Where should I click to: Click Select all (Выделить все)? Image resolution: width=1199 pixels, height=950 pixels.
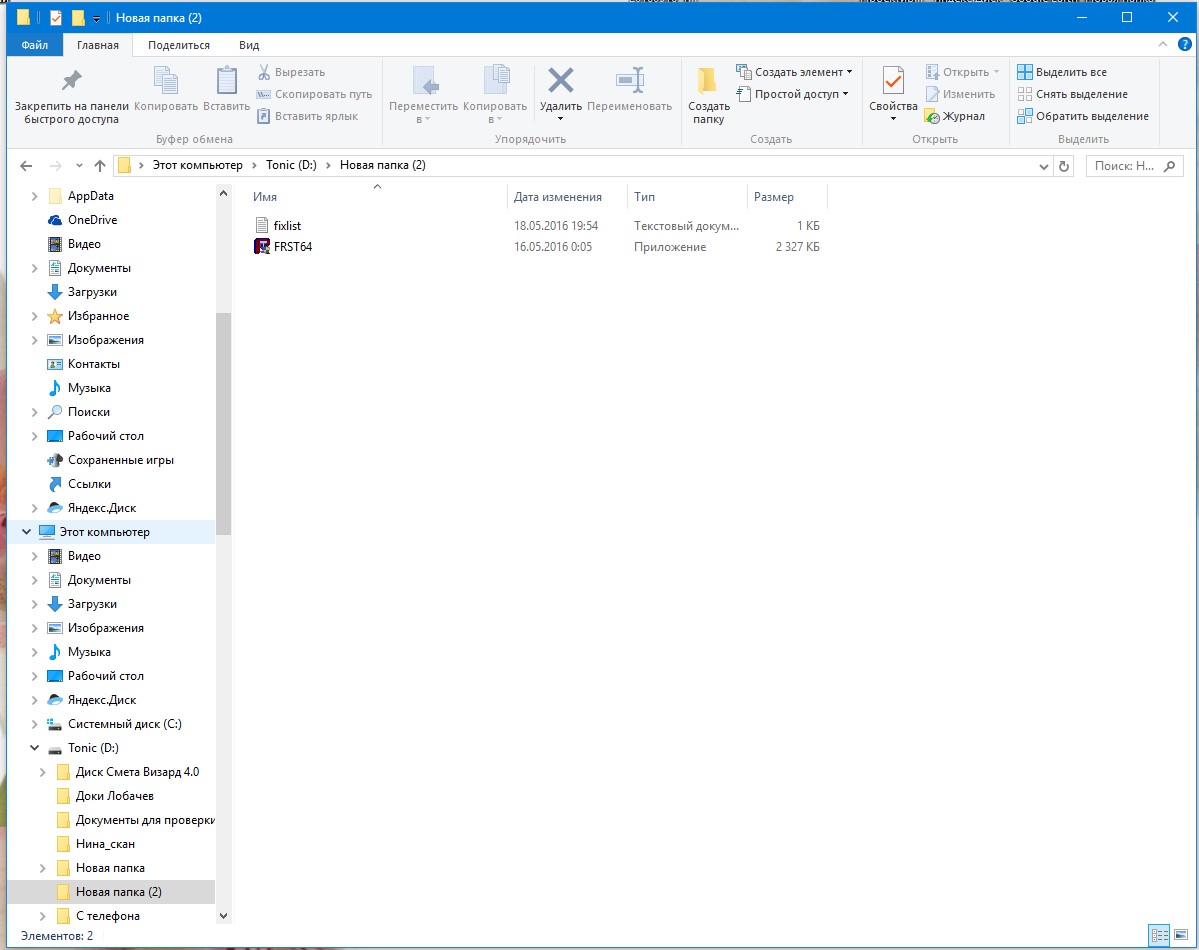tap(1070, 72)
